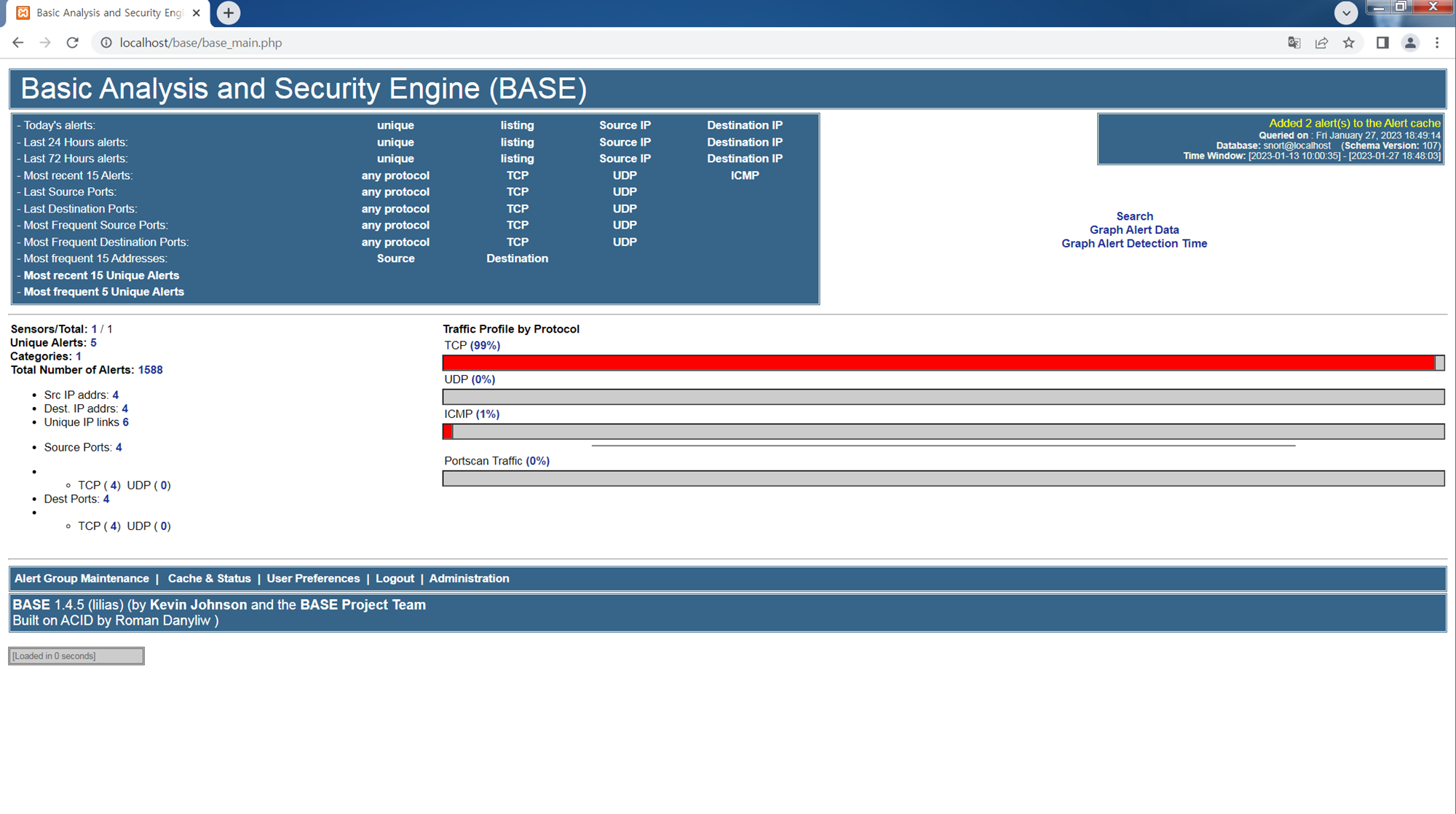The width and height of the screenshot is (1456, 814).
Task: Open Cache & Status page
Action: click(x=209, y=579)
